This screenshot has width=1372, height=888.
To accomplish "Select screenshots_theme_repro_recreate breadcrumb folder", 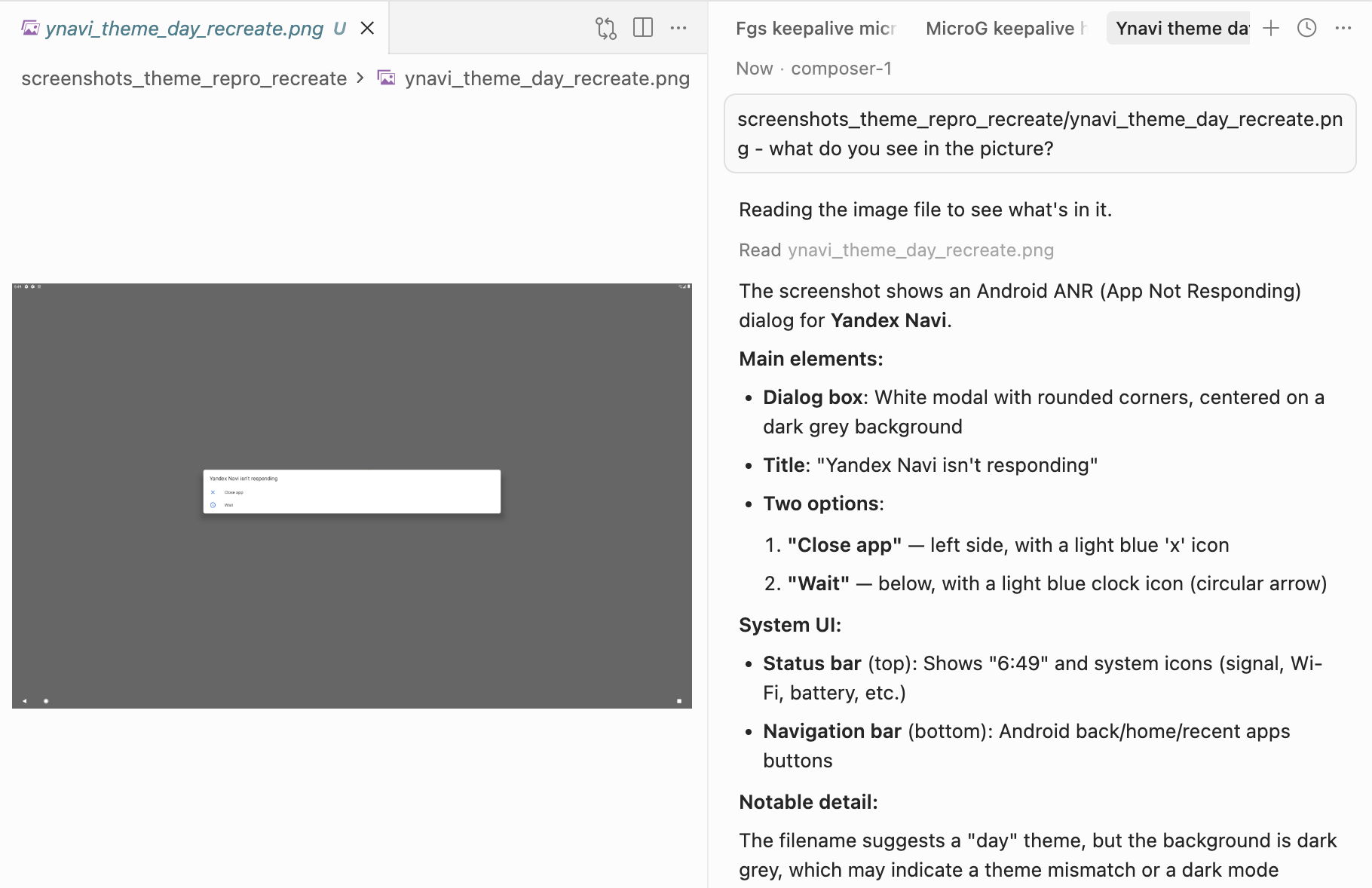I will pyautogui.click(x=184, y=78).
